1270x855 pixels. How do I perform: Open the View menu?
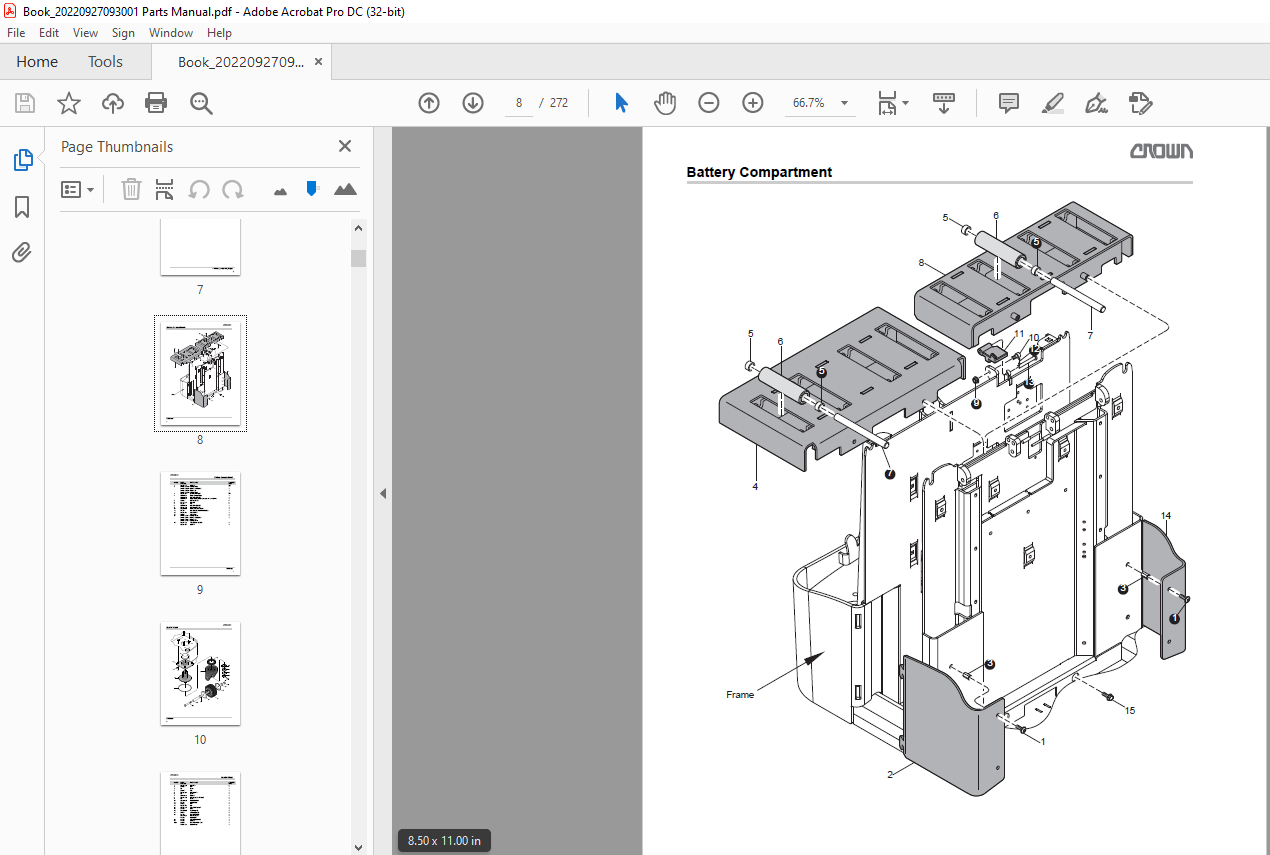[x=85, y=33]
